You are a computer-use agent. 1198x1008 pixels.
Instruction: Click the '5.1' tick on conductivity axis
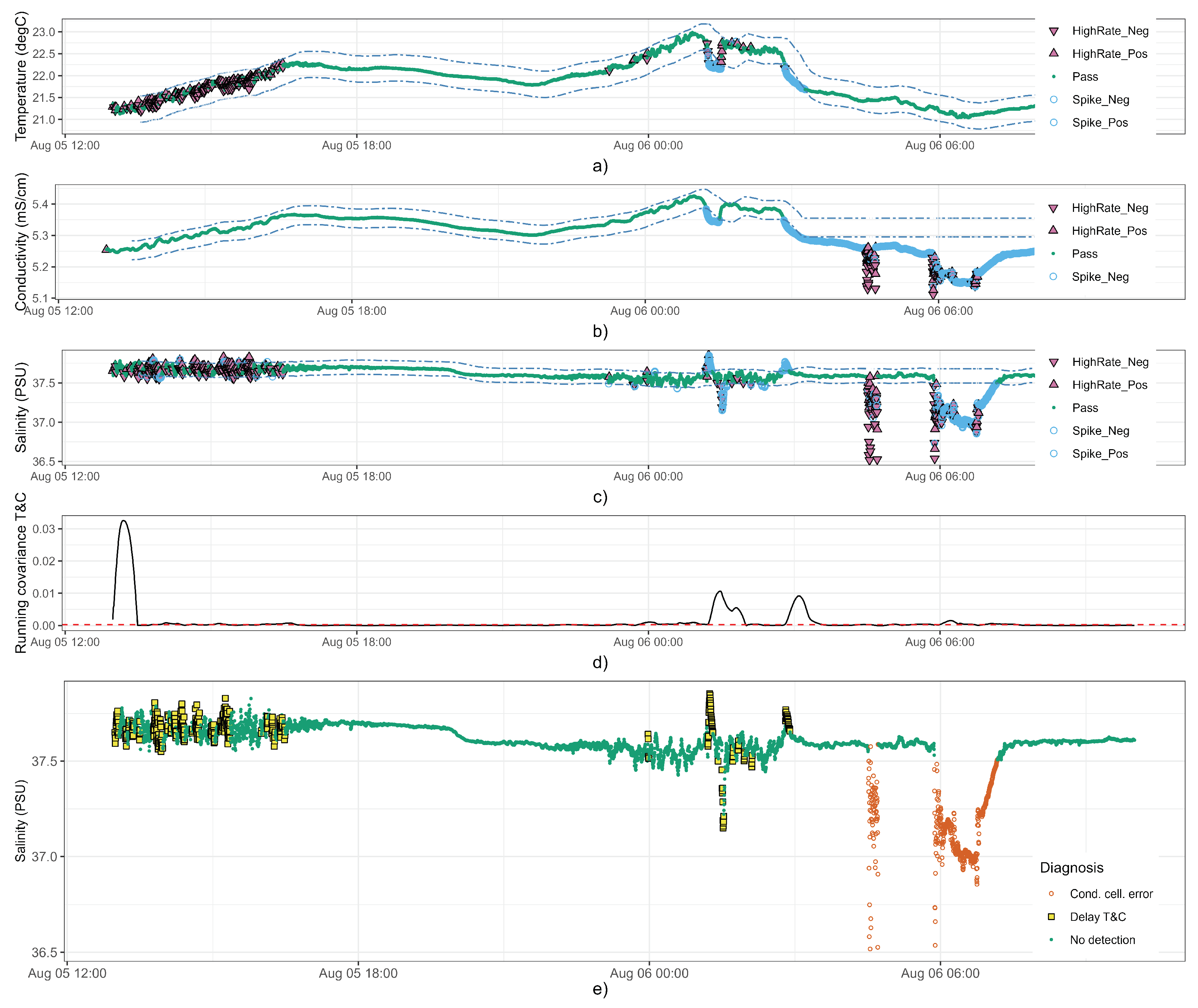point(40,298)
